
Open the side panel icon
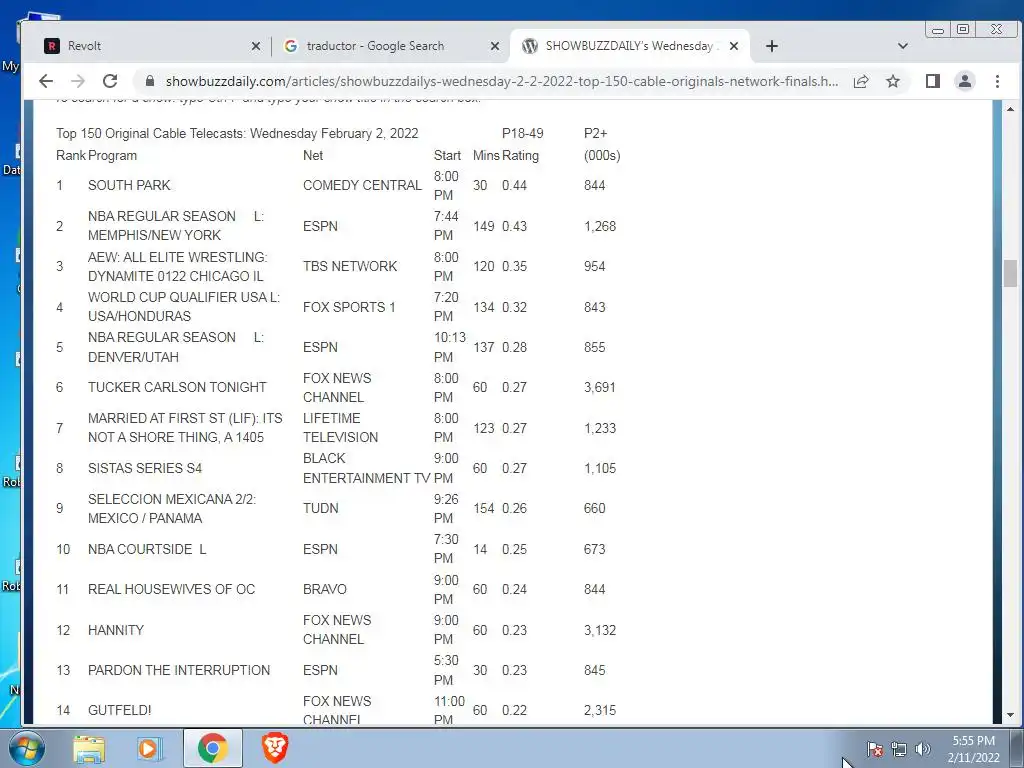[x=933, y=81]
